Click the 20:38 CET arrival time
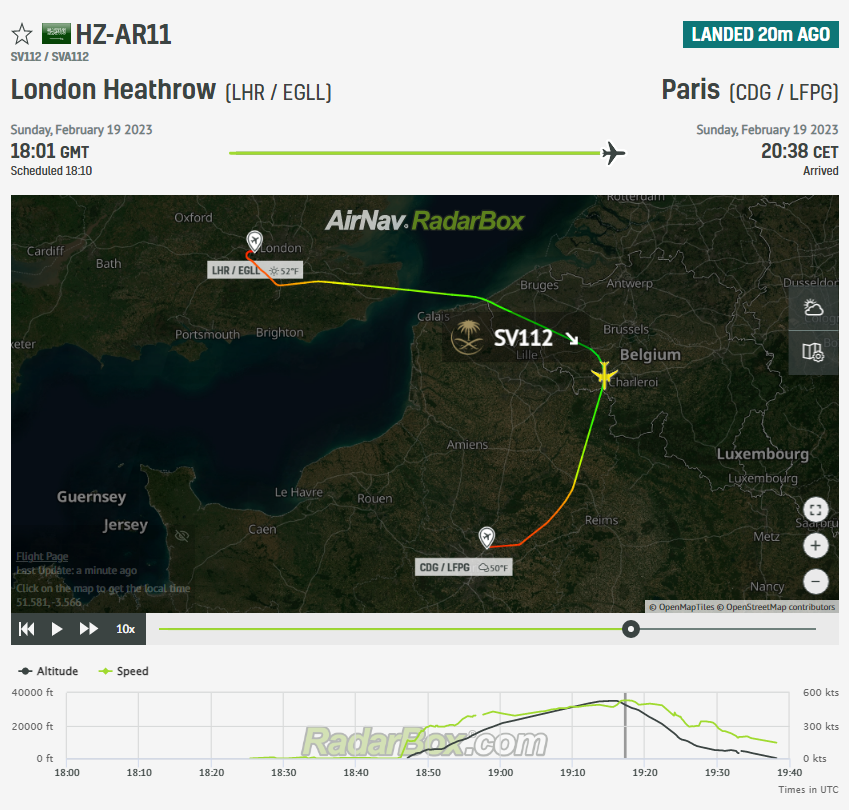Viewport: 849px width, 810px height. [800, 151]
